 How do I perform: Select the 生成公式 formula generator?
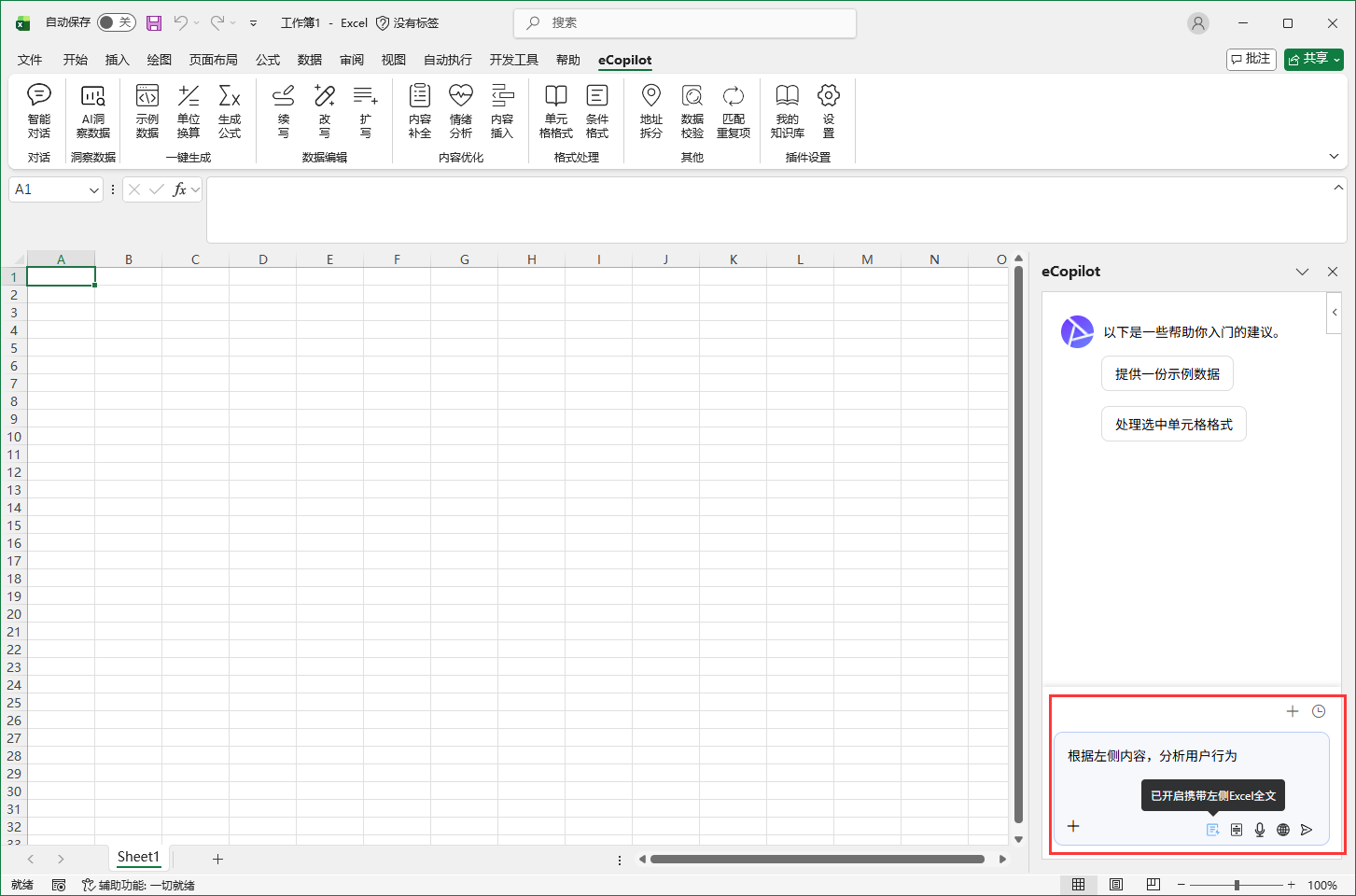(x=230, y=110)
